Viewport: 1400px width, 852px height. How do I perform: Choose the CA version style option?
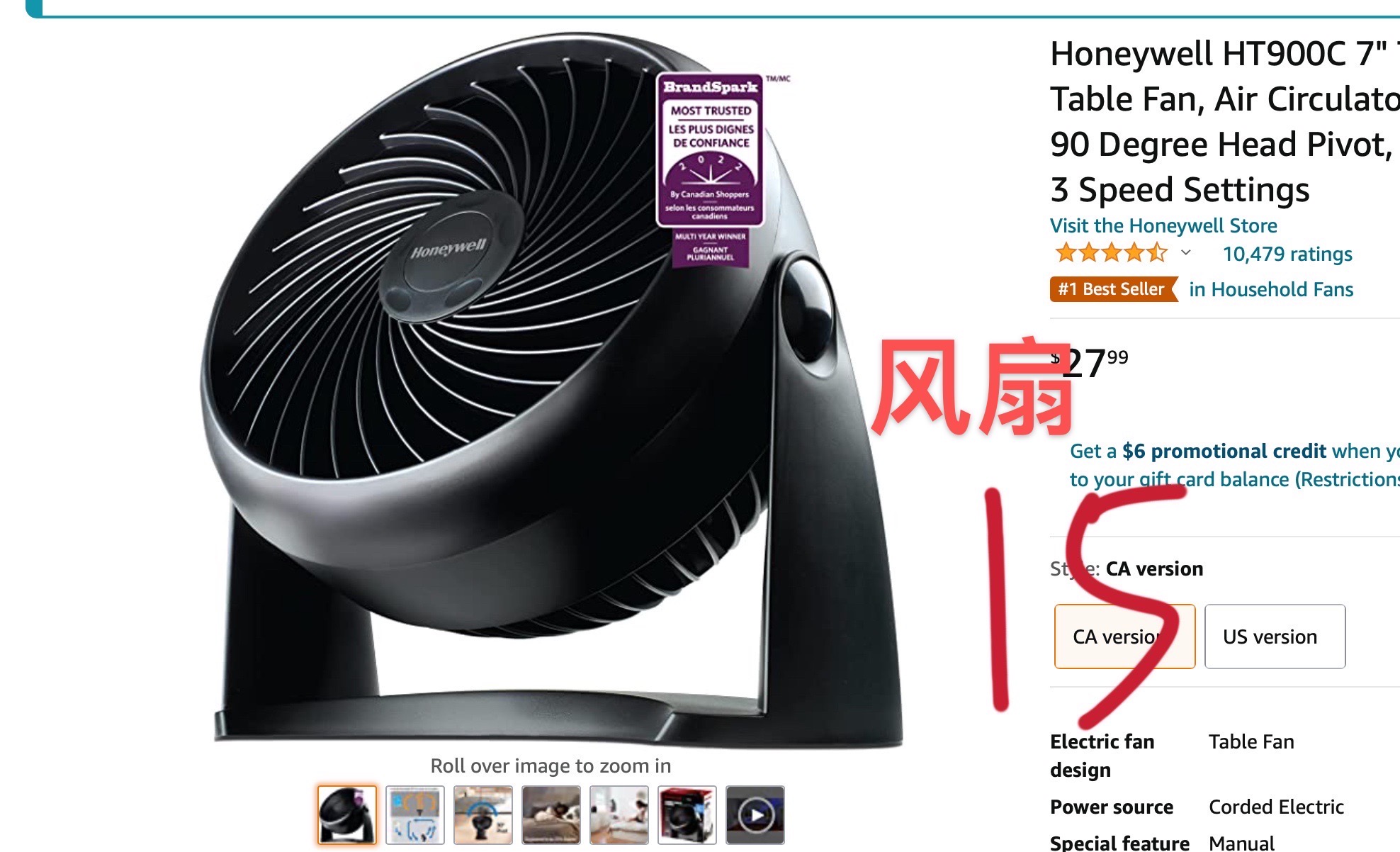coord(1124,636)
